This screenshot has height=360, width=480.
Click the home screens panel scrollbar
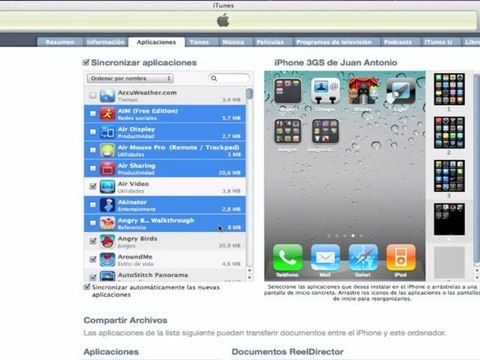coord(477,168)
